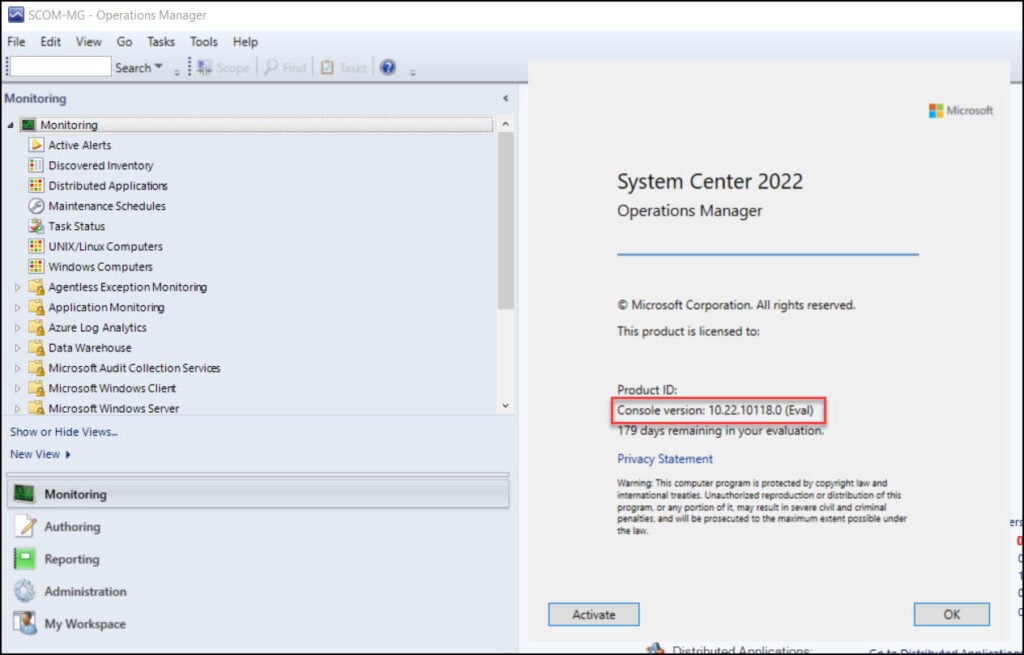Open the Reporting workspace
The image size is (1024, 655).
pyautogui.click(x=258, y=559)
